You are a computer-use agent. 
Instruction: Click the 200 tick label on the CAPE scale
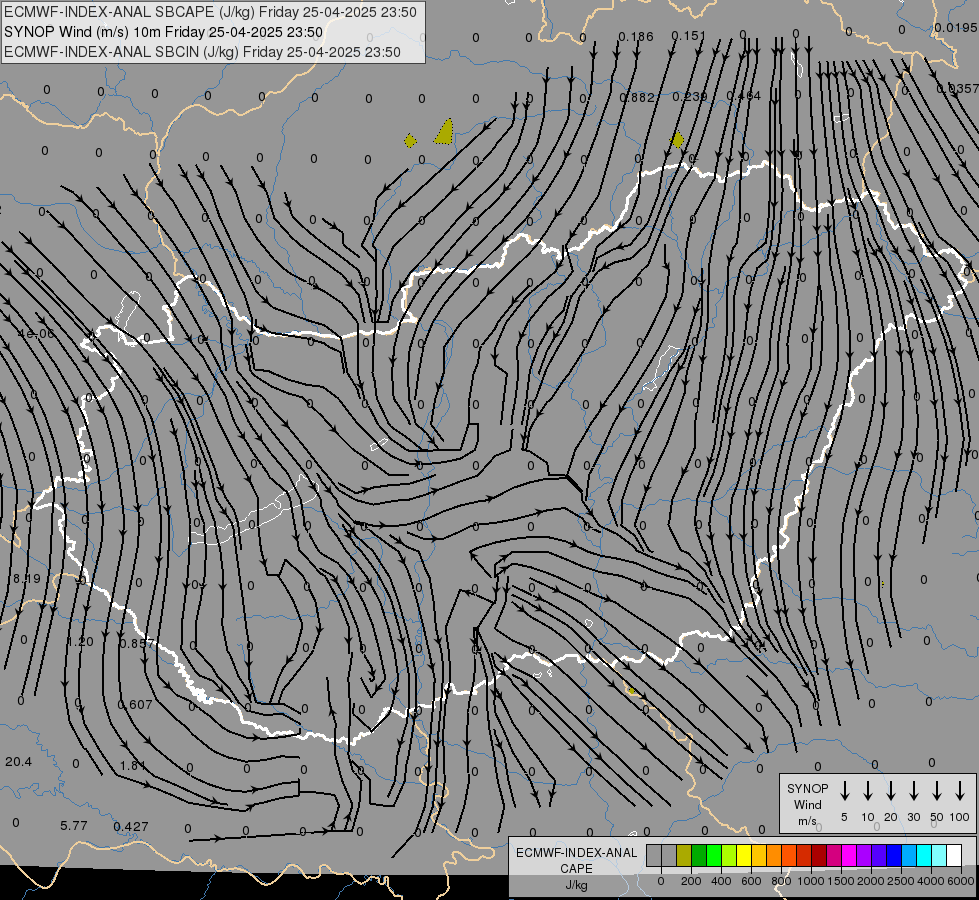pos(691,881)
